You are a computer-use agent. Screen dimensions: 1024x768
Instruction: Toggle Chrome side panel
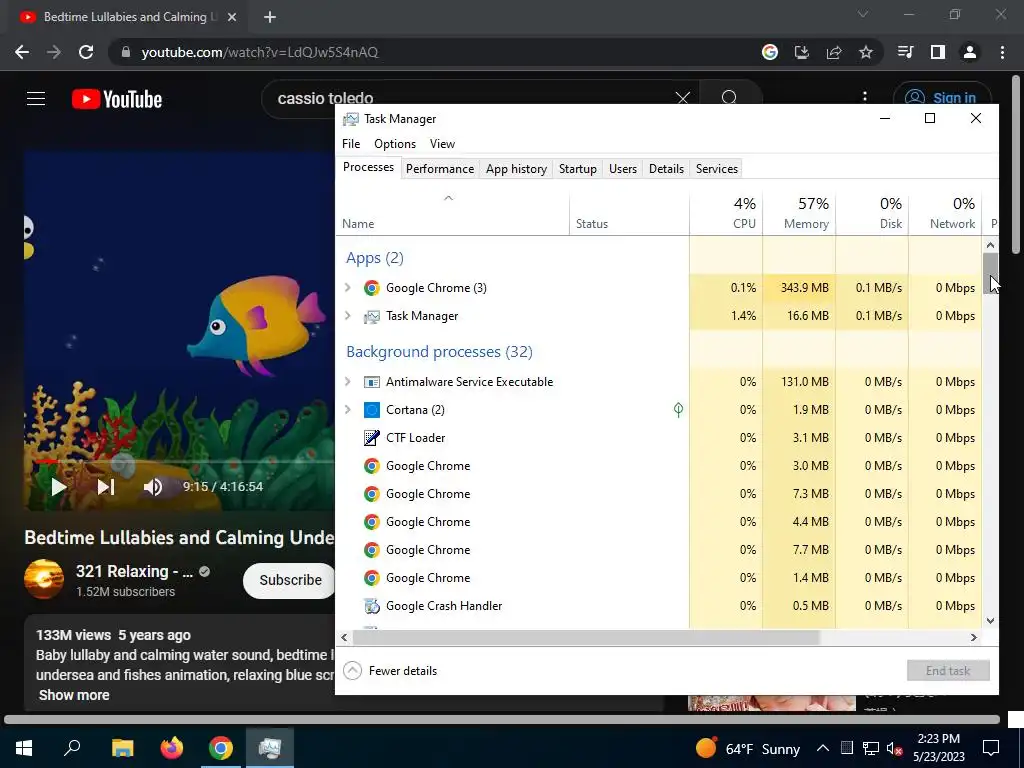click(938, 52)
